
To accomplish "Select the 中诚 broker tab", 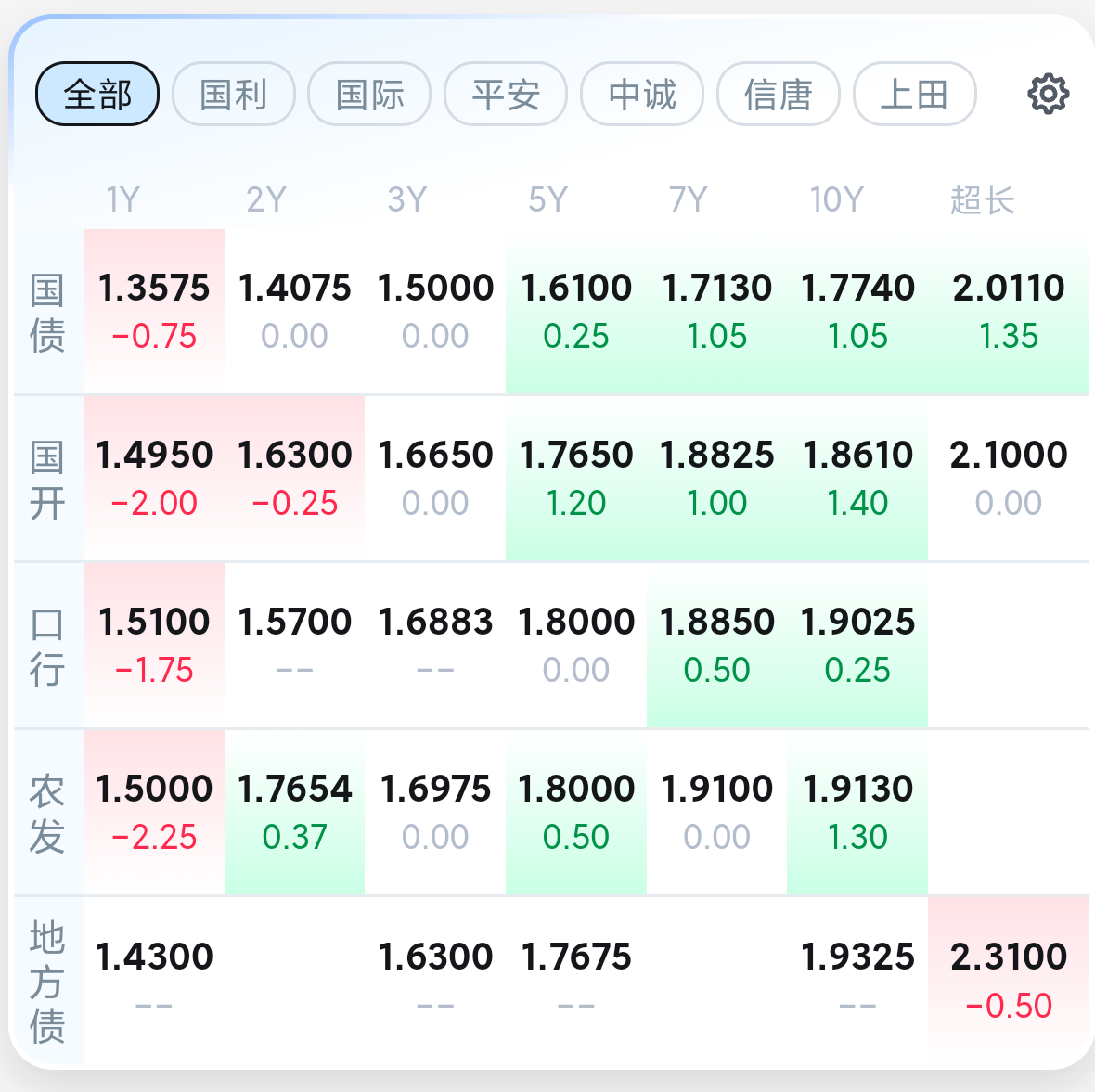I will tap(642, 94).
